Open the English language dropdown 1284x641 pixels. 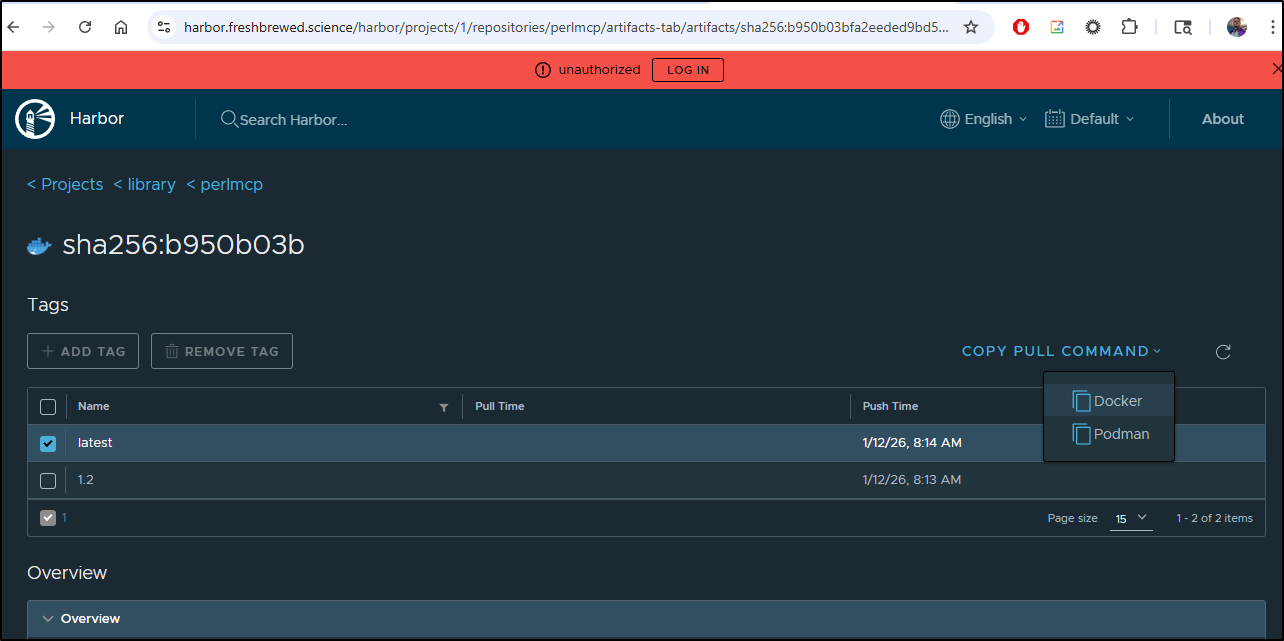point(983,119)
